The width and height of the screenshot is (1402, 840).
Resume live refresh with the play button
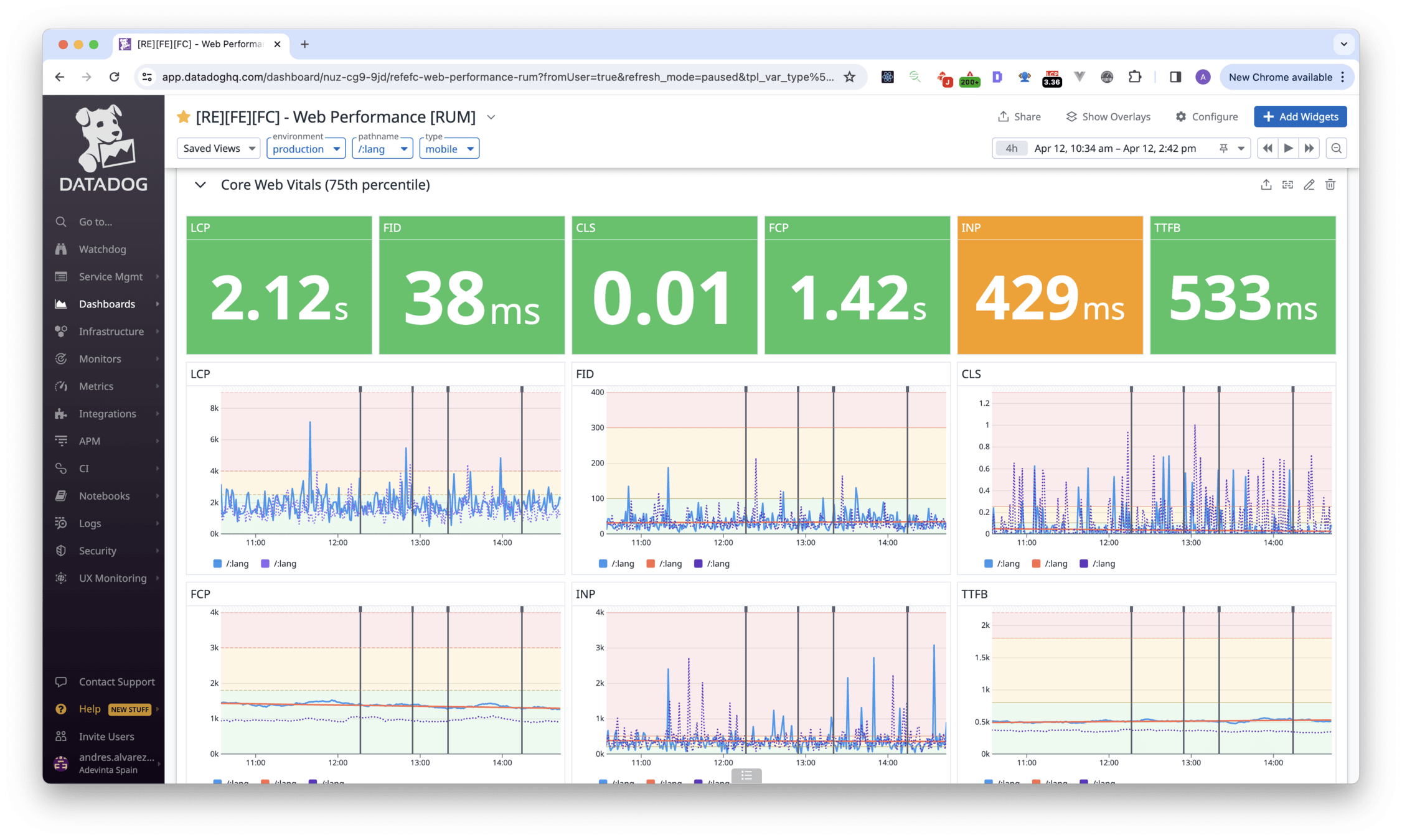tap(1288, 148)
